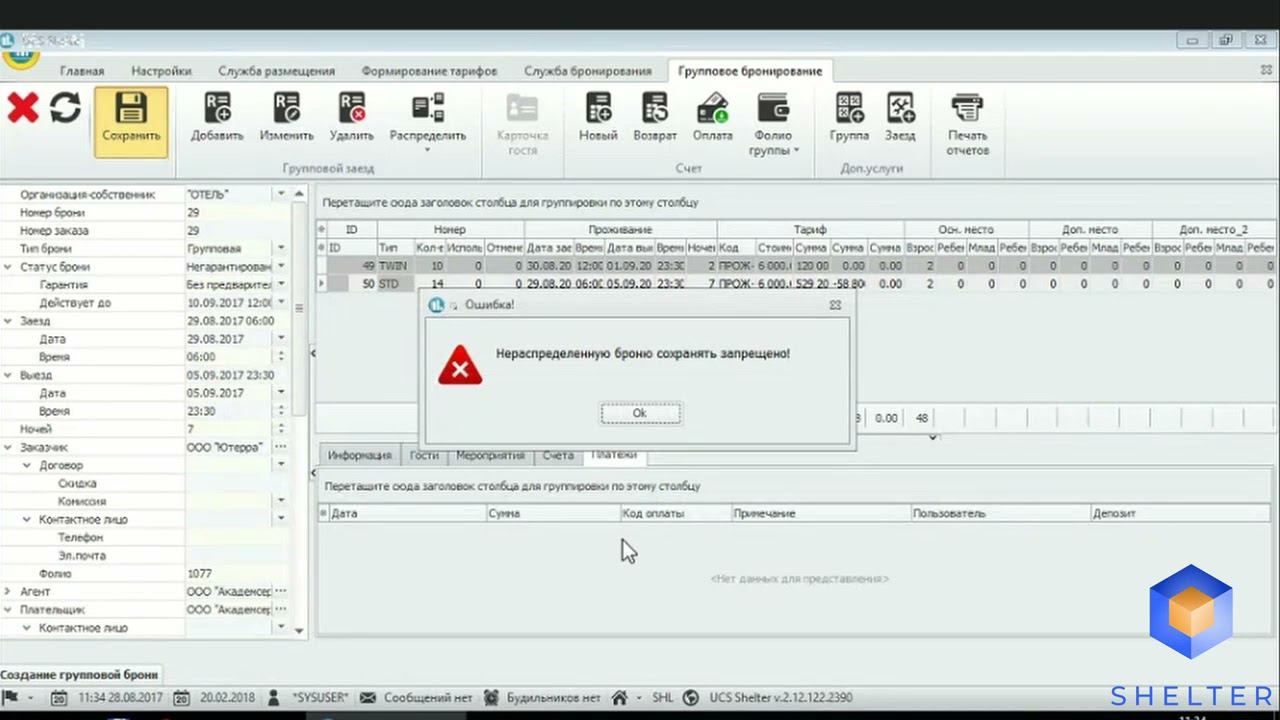
Task: Click the Заказчик ellipsis button
Action: tap(281, 447)
